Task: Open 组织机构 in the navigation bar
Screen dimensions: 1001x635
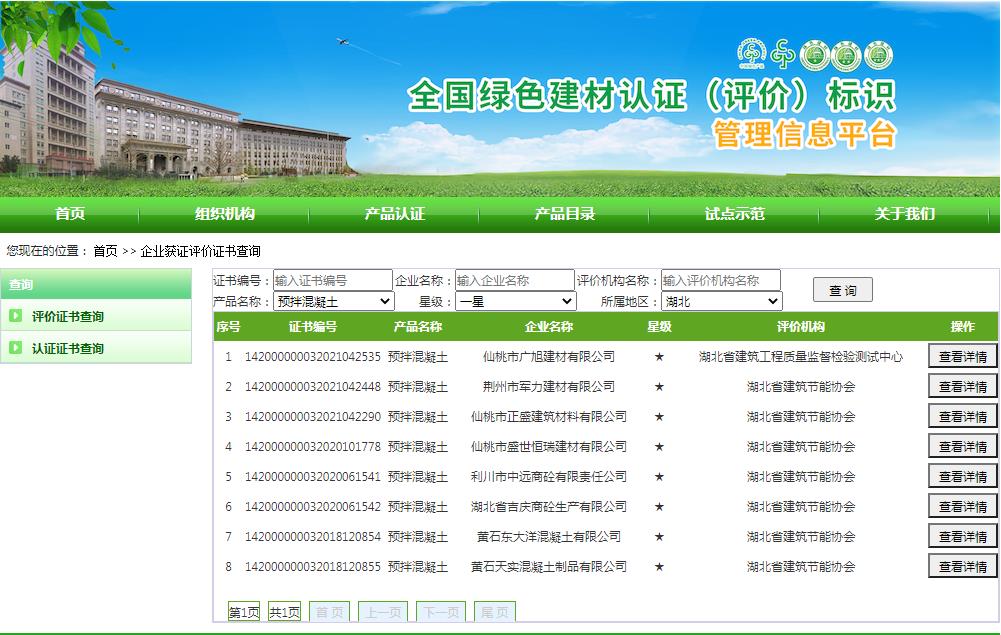Action: tap(224, 214)
